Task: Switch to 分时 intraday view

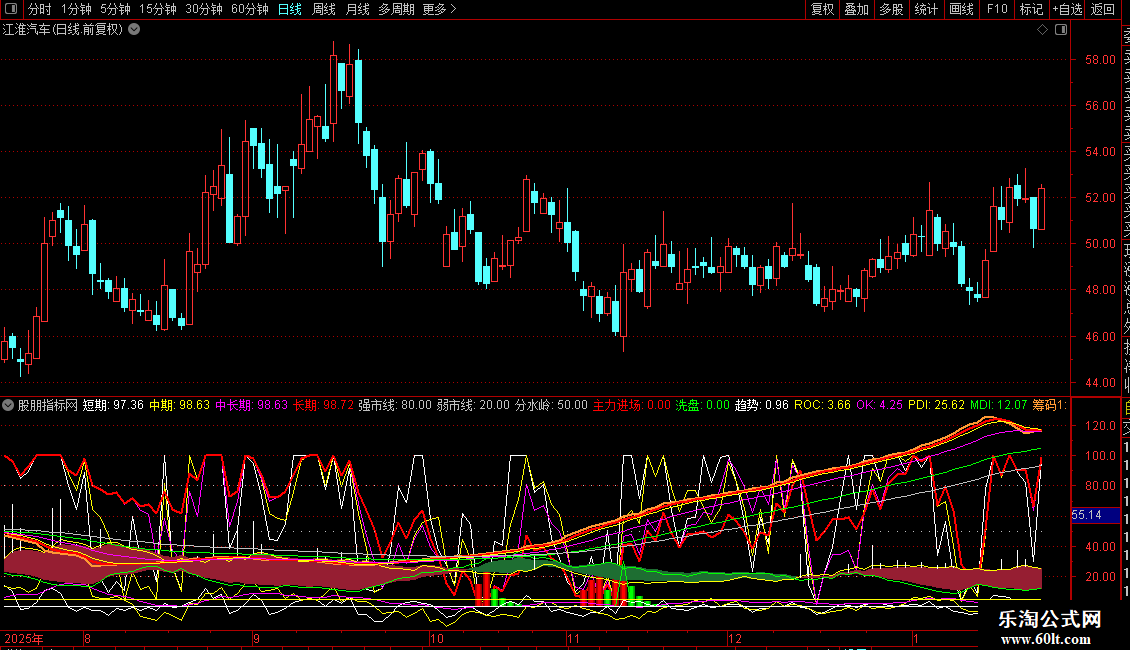Action: pyautogui.click(x=39, y=9)
